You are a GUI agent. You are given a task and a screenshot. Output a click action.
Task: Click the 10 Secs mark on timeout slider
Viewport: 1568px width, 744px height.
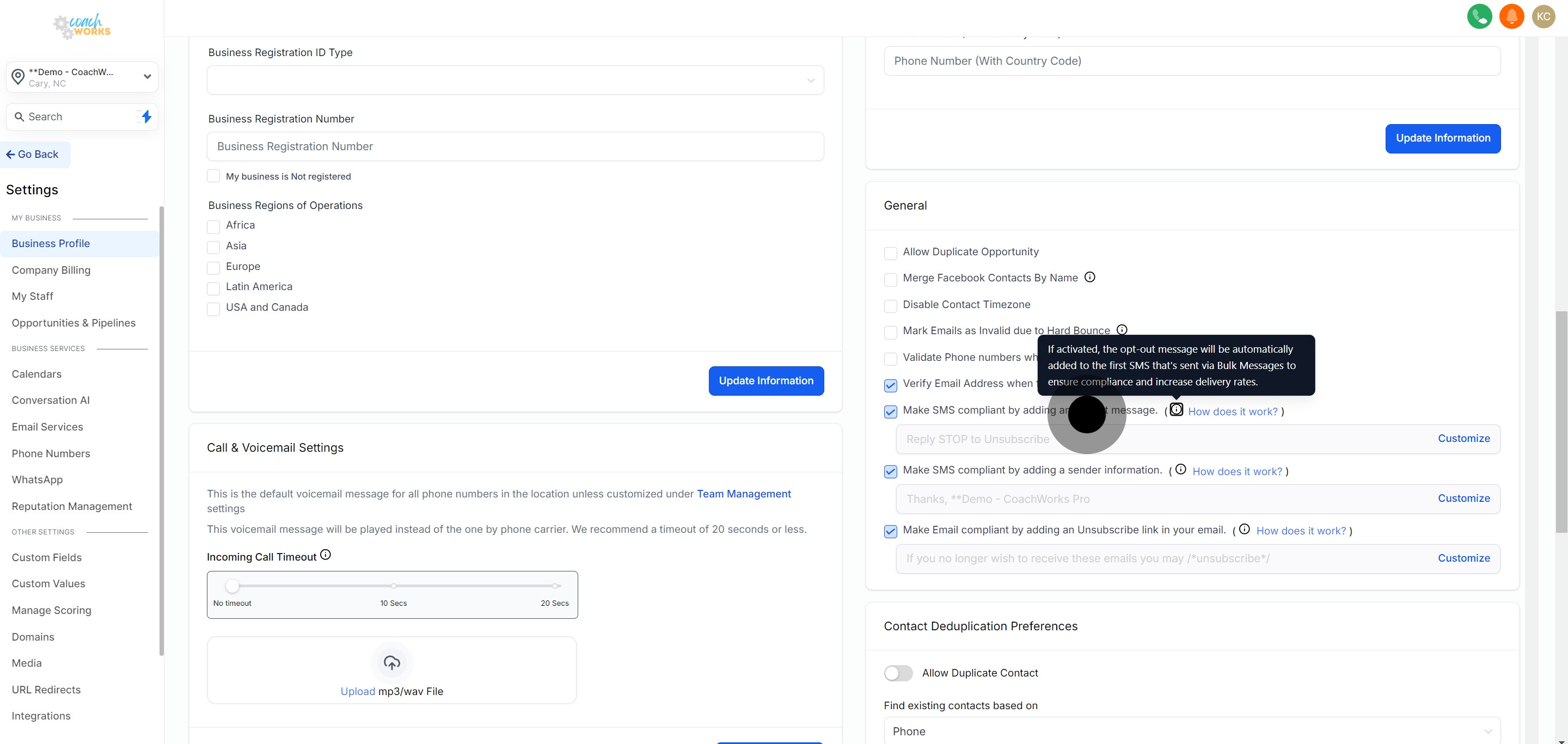click(x=394, y=586)
